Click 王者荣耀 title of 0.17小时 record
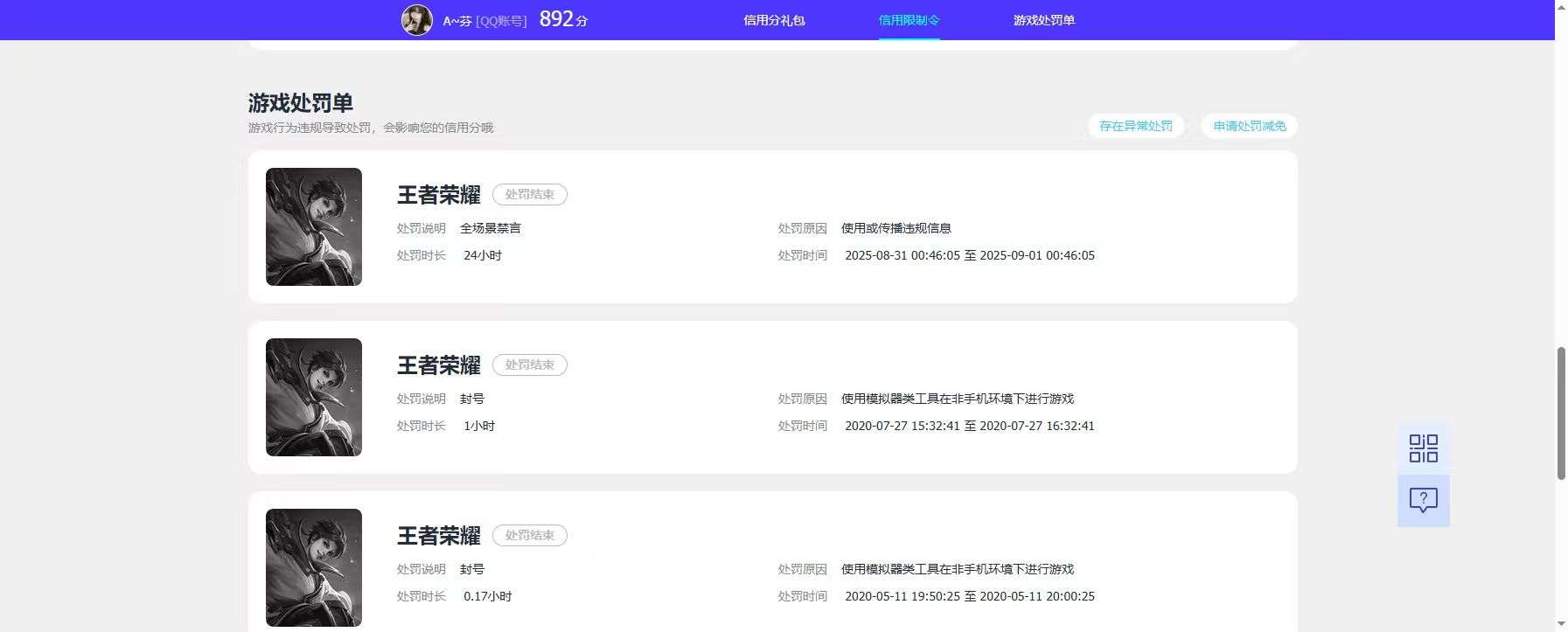This screenshot has height=632, width=1568. click(439, 535)
